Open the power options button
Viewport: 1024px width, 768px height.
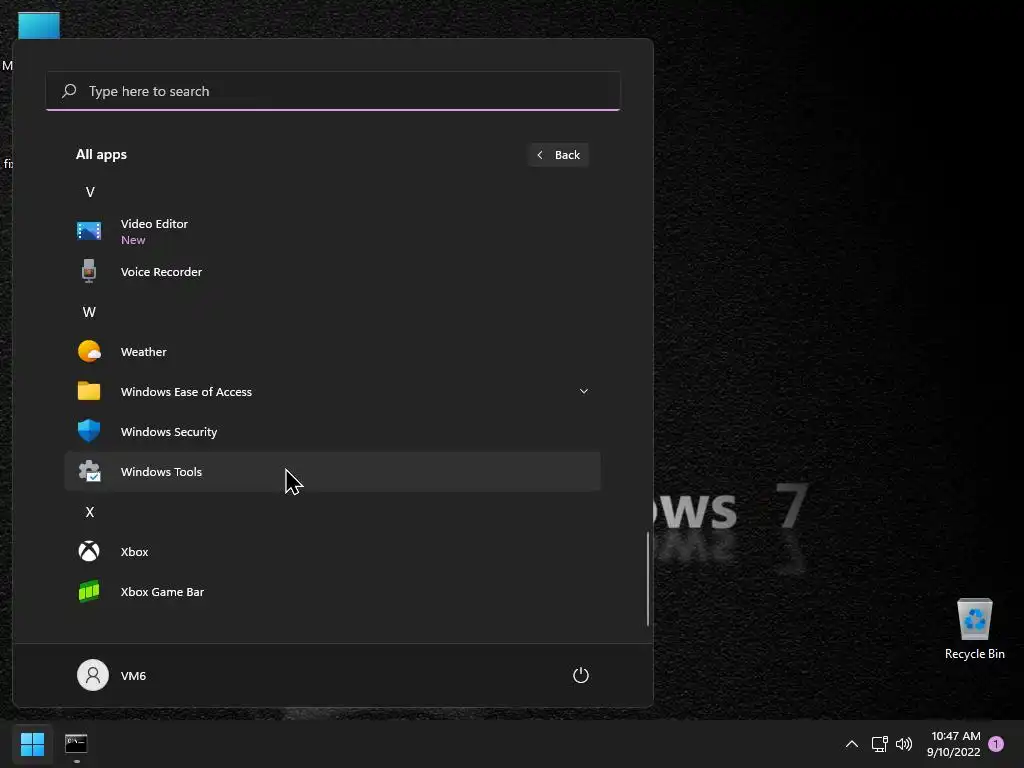point(581,675)
